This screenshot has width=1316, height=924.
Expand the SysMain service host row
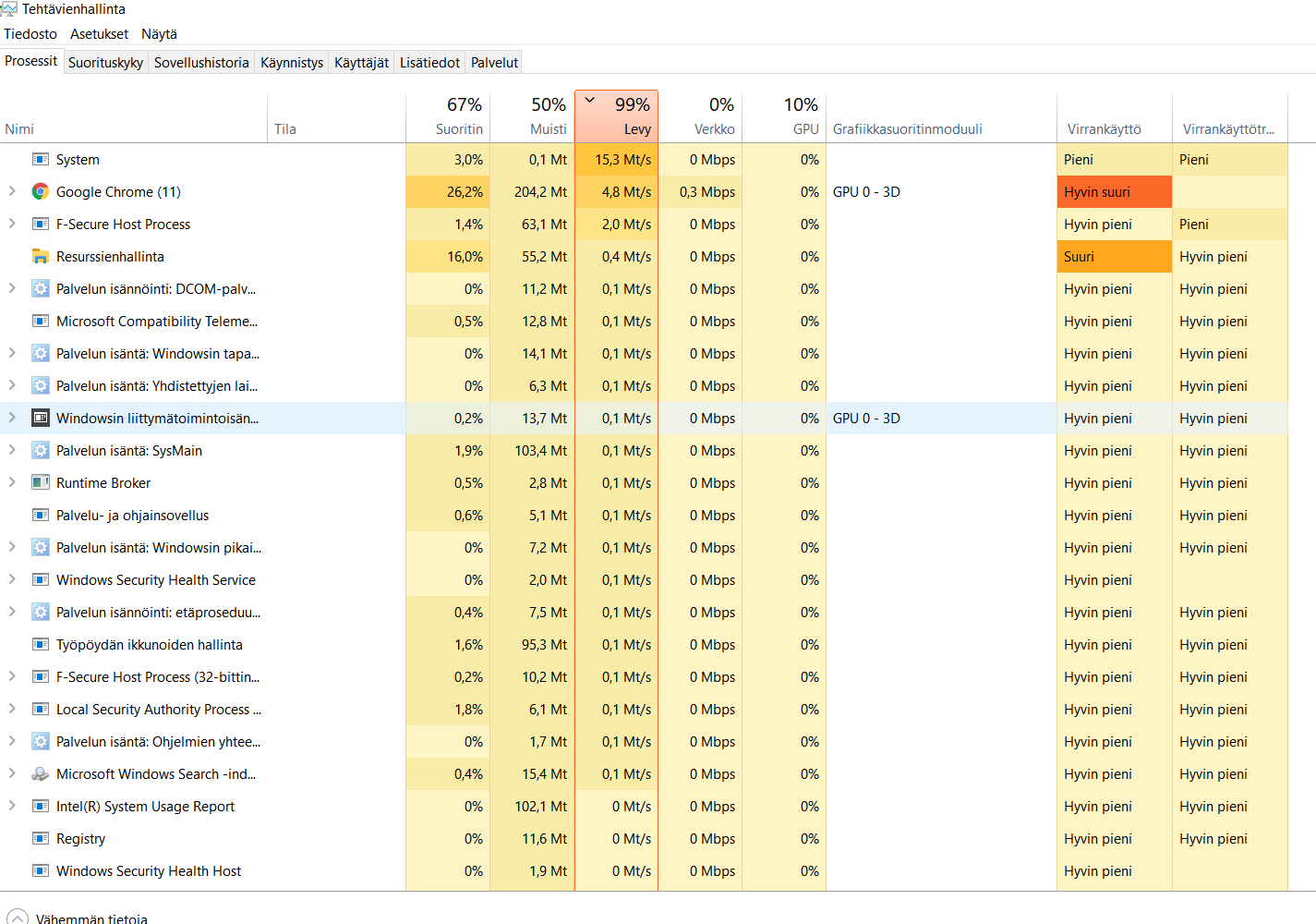pyautogui.click(x=12, y=450)
